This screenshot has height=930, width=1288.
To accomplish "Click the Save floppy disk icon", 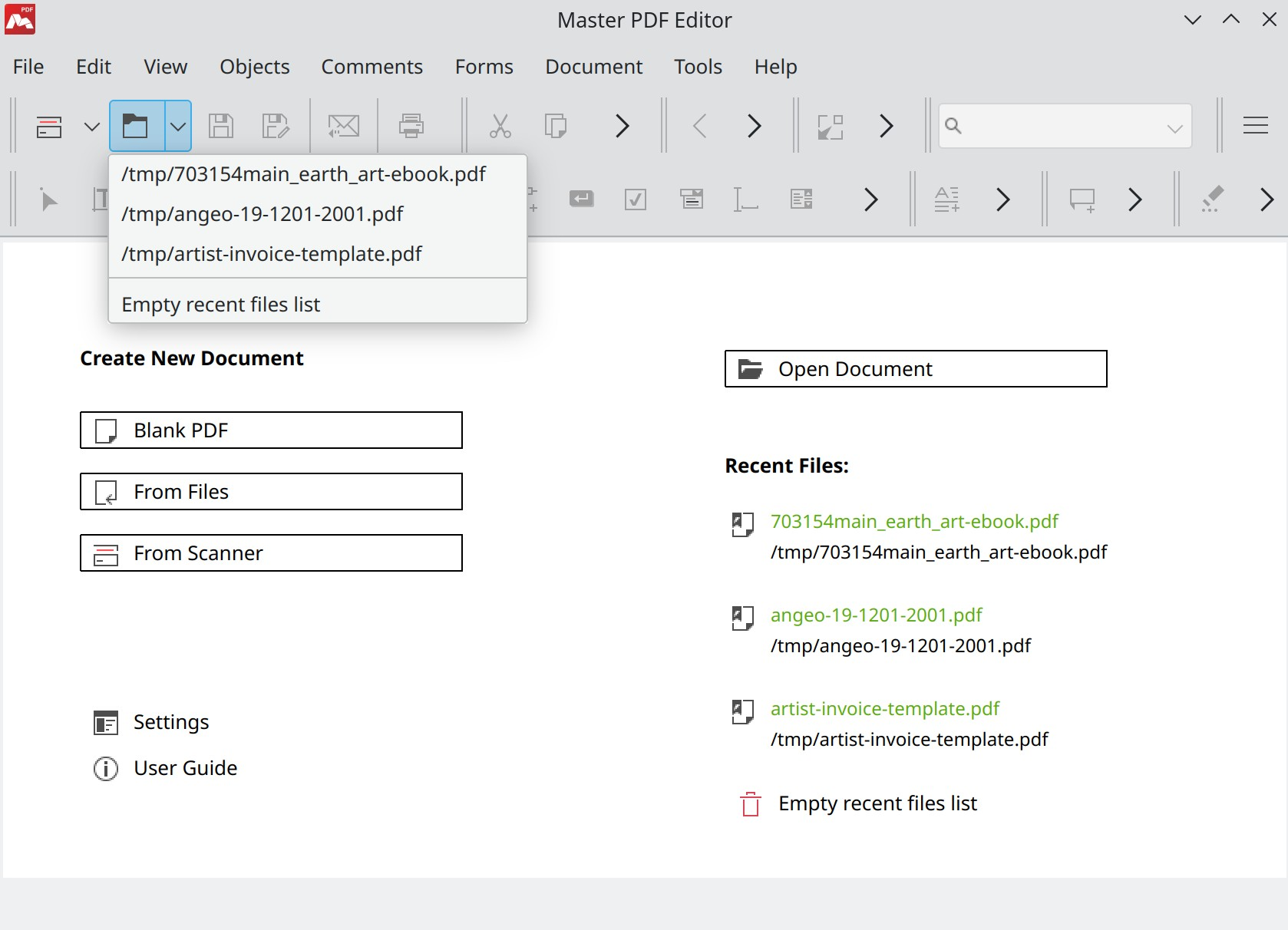I will pyautogui.click(x=221, y=126).
